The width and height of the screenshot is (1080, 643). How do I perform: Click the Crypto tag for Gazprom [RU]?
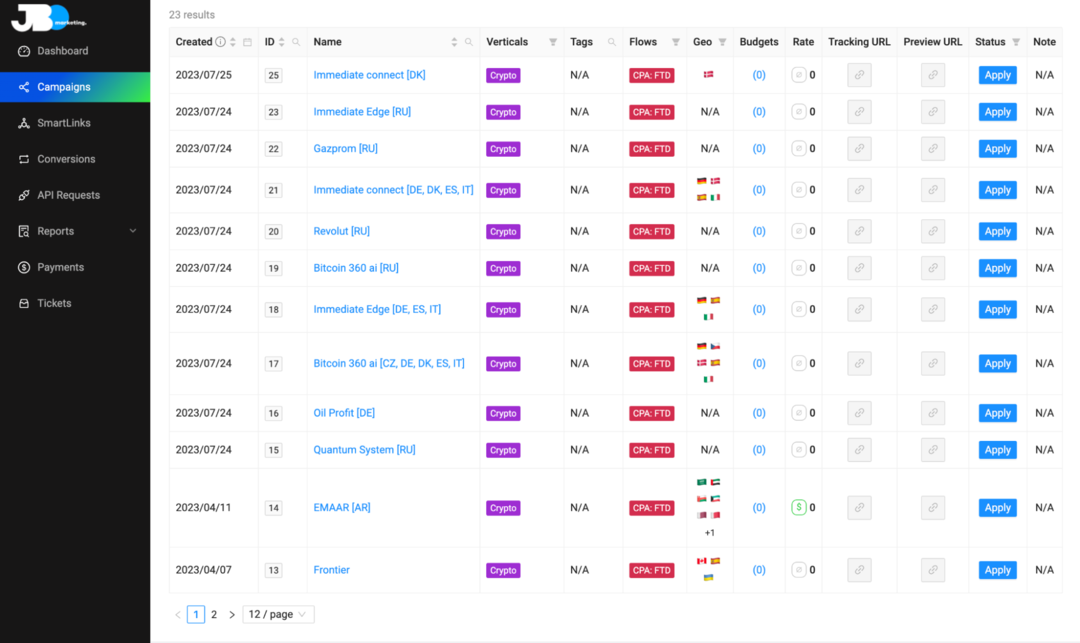[x=503, y=149]
